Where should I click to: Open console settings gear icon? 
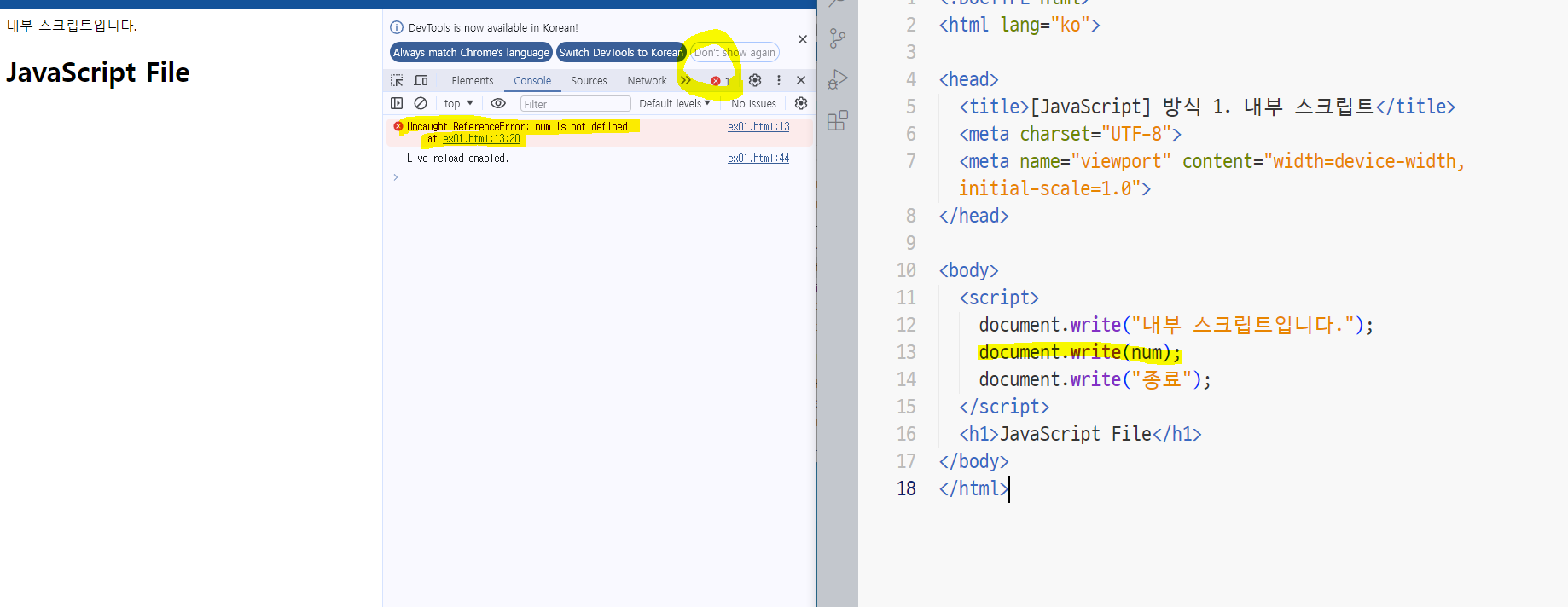pos(801,103)
